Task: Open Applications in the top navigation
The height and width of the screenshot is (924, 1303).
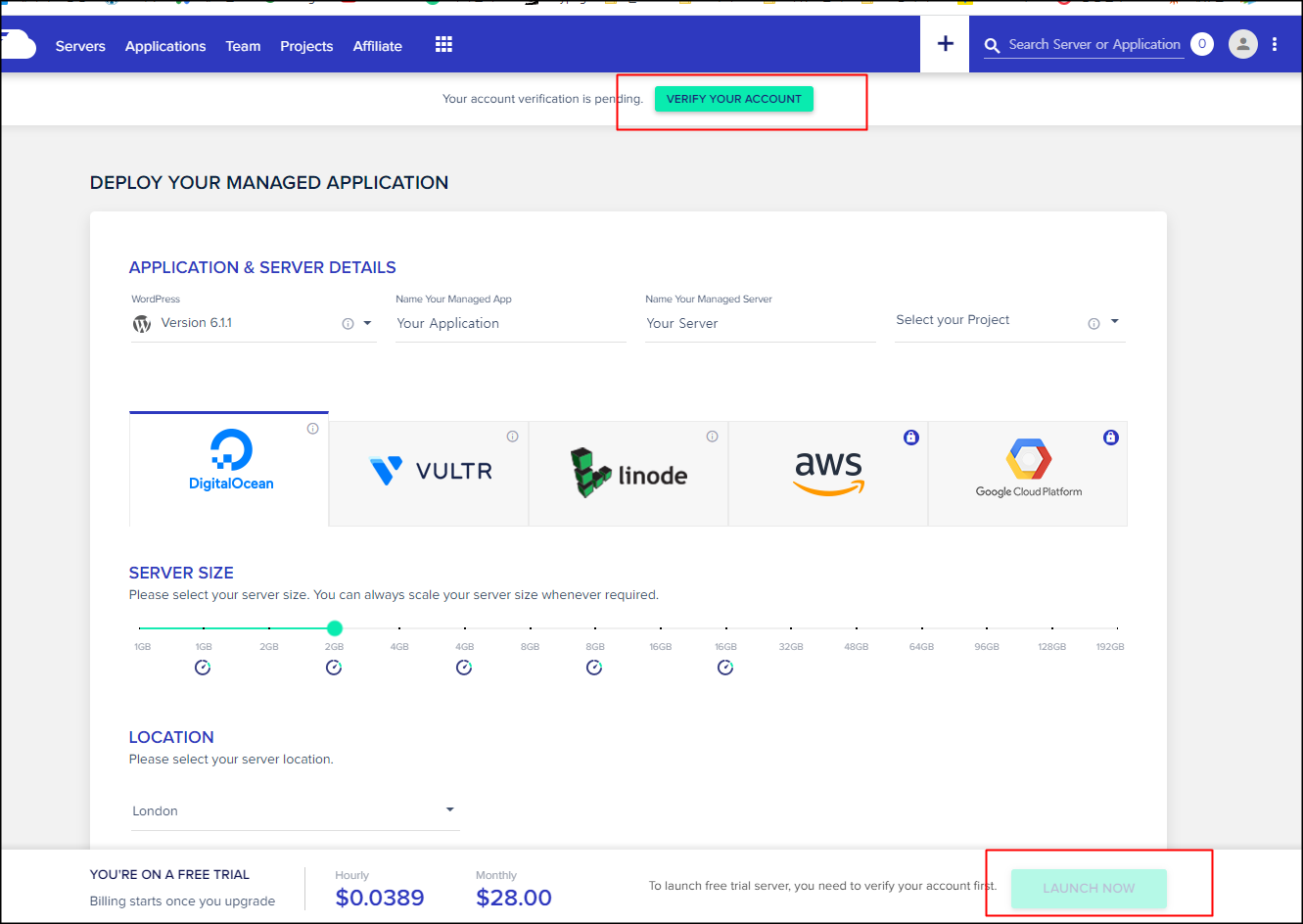Action: [165, 46]
